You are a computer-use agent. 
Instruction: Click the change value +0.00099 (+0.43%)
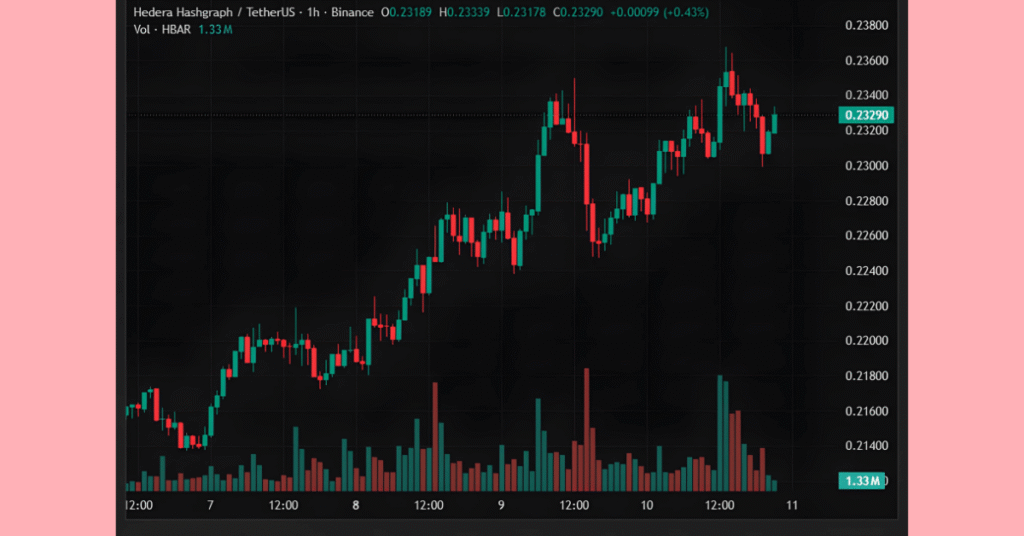tap(659, 12)
